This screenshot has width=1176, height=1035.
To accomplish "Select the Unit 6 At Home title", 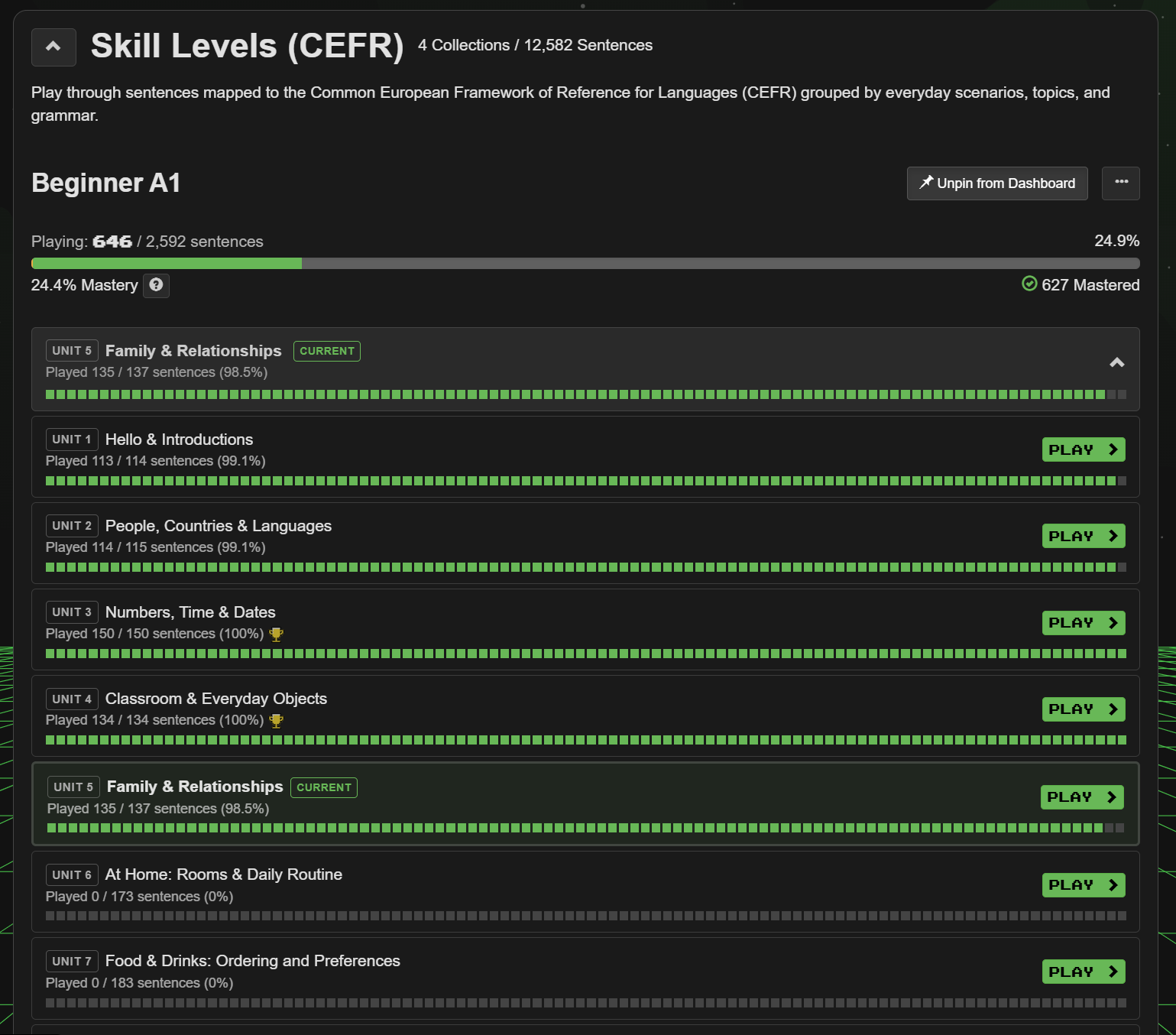I will click(x=223, y=874).
